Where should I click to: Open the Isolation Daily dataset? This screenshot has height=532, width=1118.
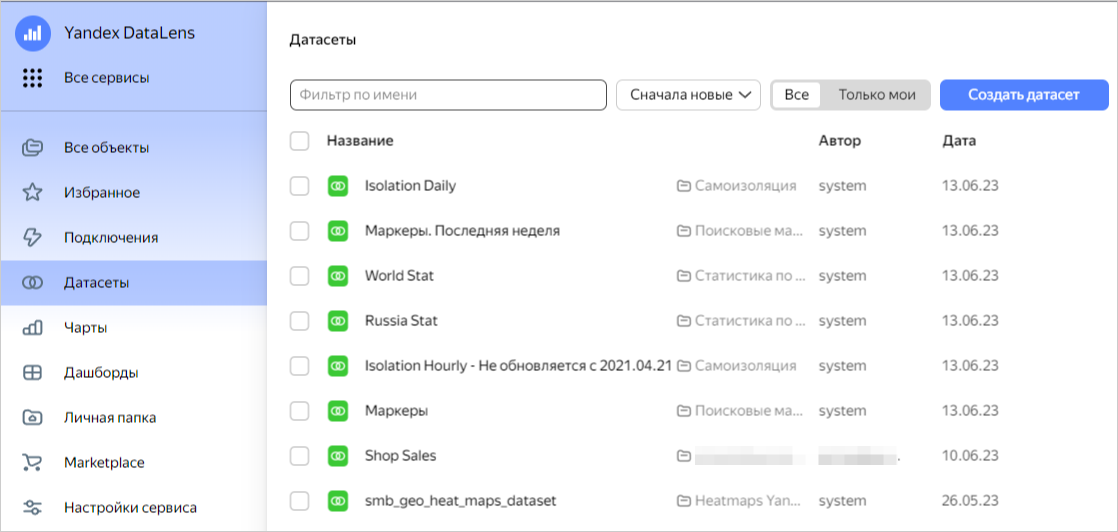click(x=410, y=186)
